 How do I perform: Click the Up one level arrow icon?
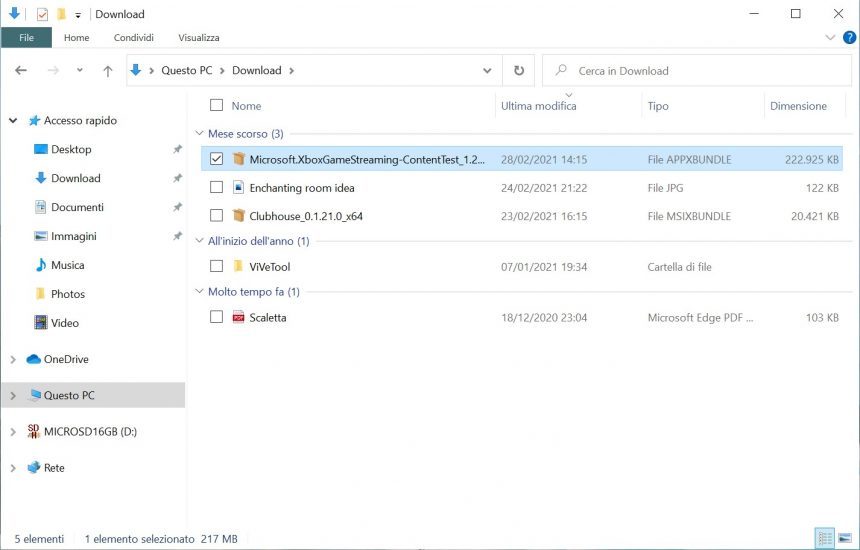[x=108, y=71]
